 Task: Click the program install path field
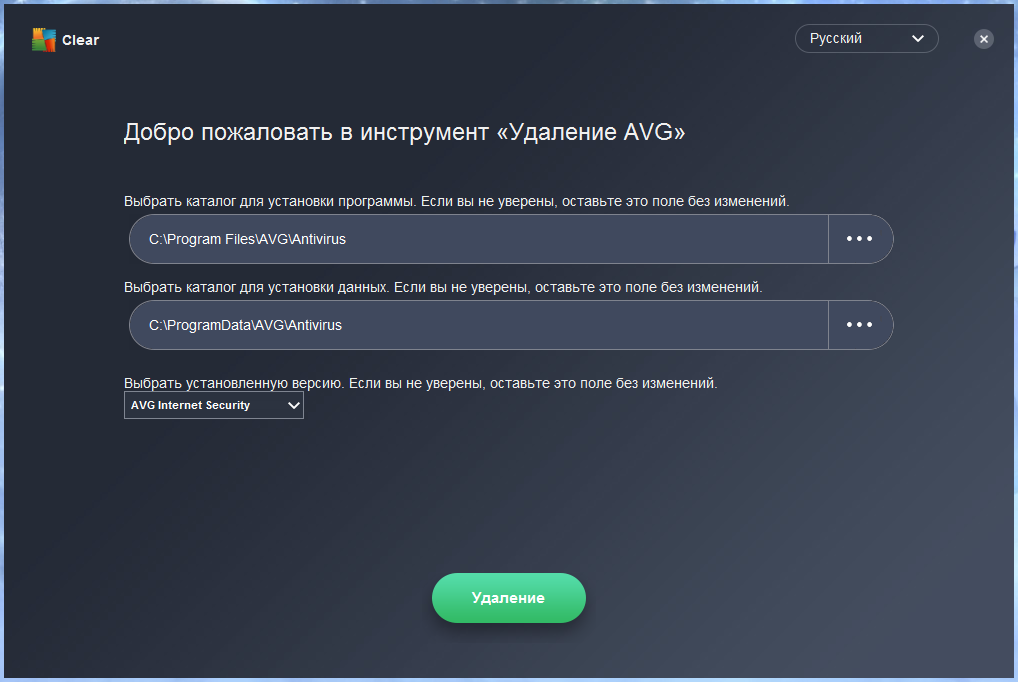click(x=478, y=239)
